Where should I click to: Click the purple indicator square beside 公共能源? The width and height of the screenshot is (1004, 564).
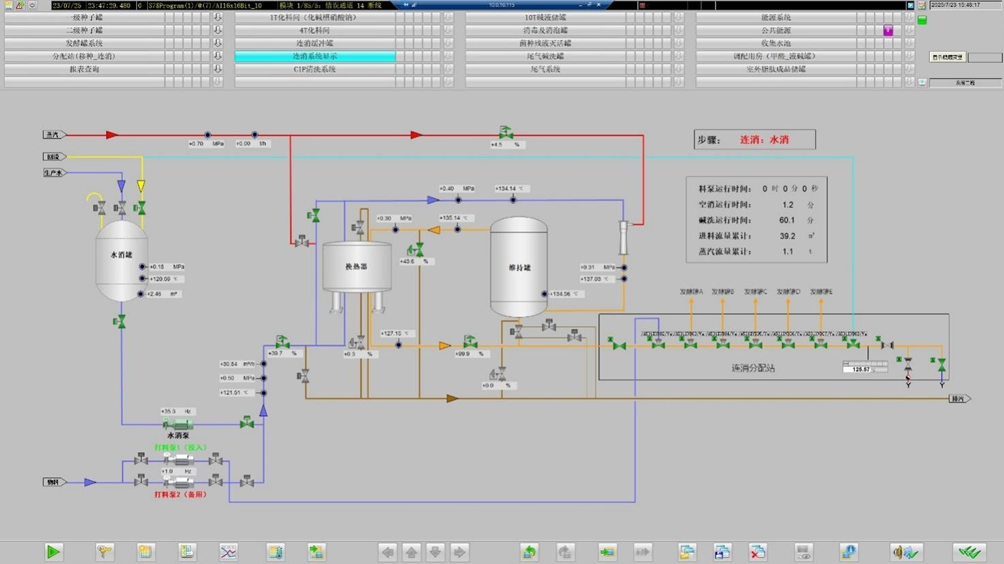(x=887, y=31)
